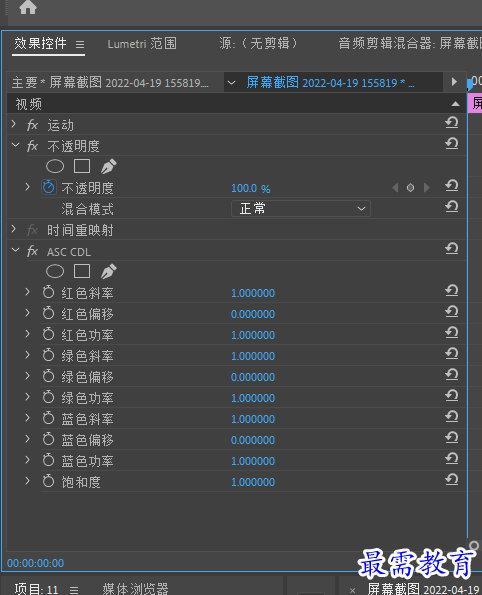Reset the 运动 effect
This screenshot has height=595, width=482.
(x=452, y=123)
